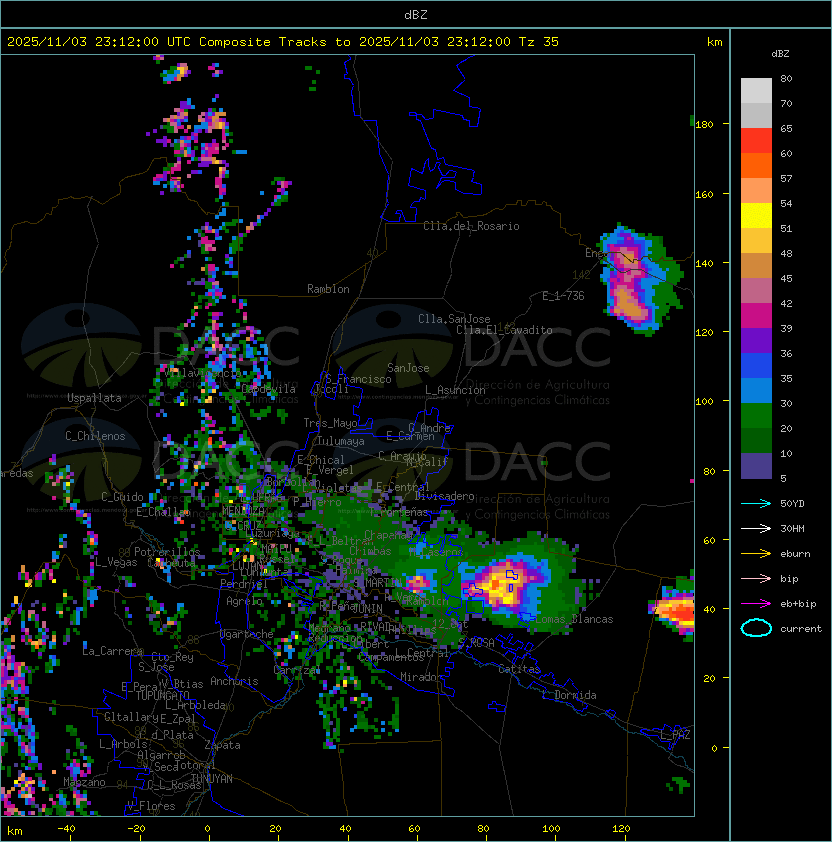Select the bright green 20-30 dBZ swatch
Viewport: 832px width, 842px height.
coord(756,416)
